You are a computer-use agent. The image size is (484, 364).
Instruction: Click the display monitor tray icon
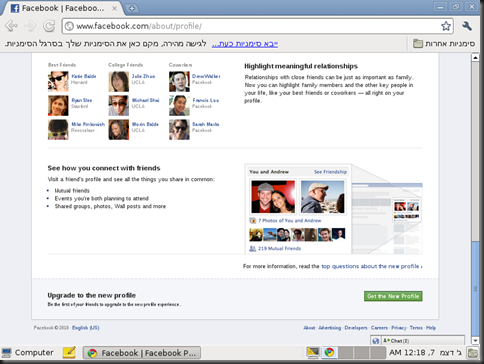pyautogui.click(x=313, y=352)
